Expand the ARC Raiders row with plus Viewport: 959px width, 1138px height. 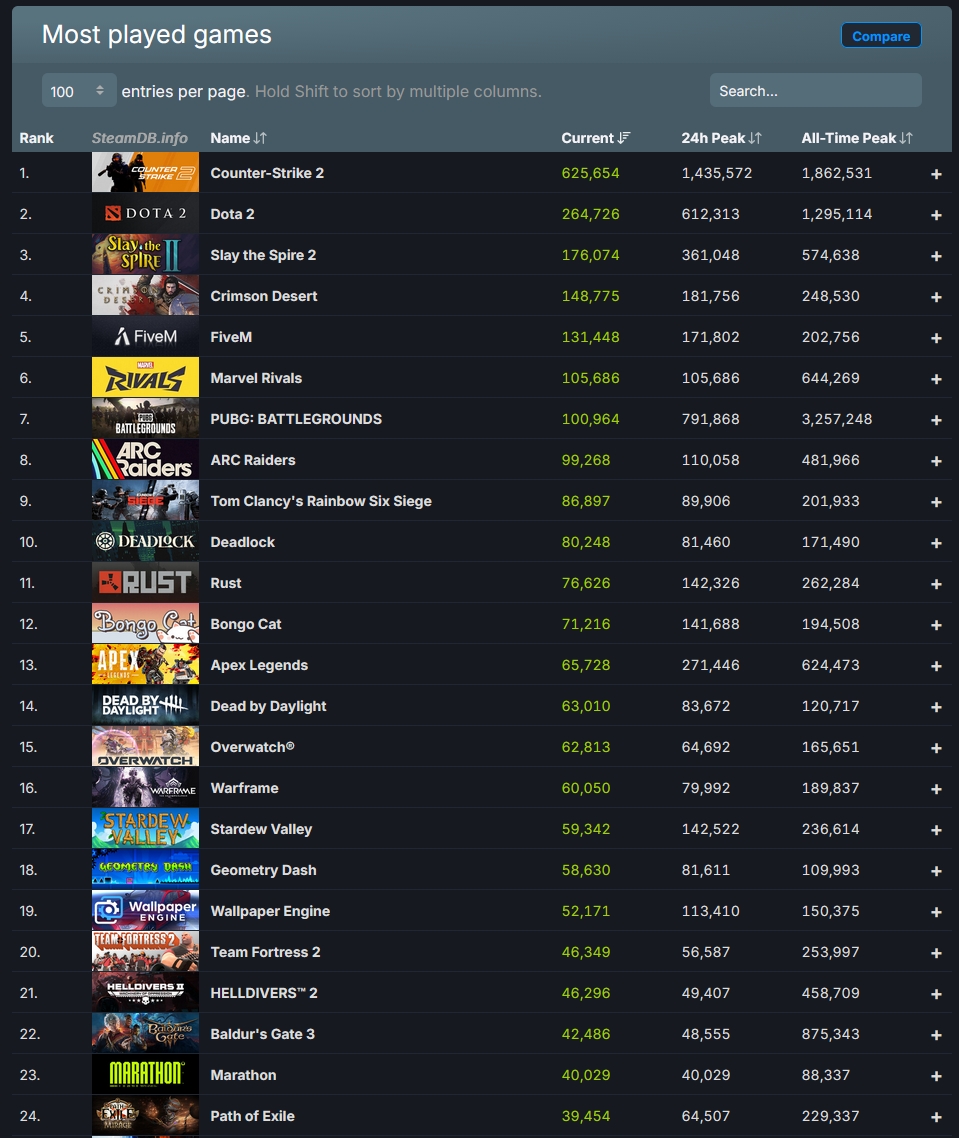[936, 461]
